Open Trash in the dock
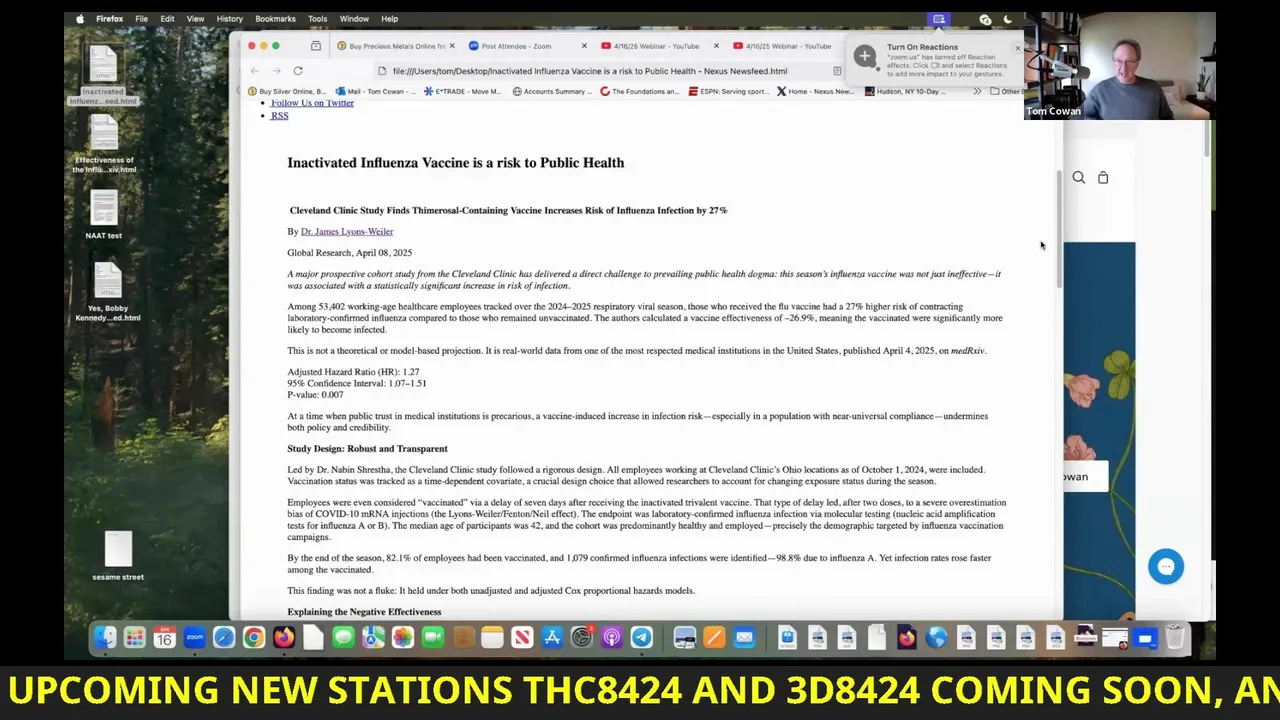The height and width of the screenshot is (720, 1280). click(1176, 638)
